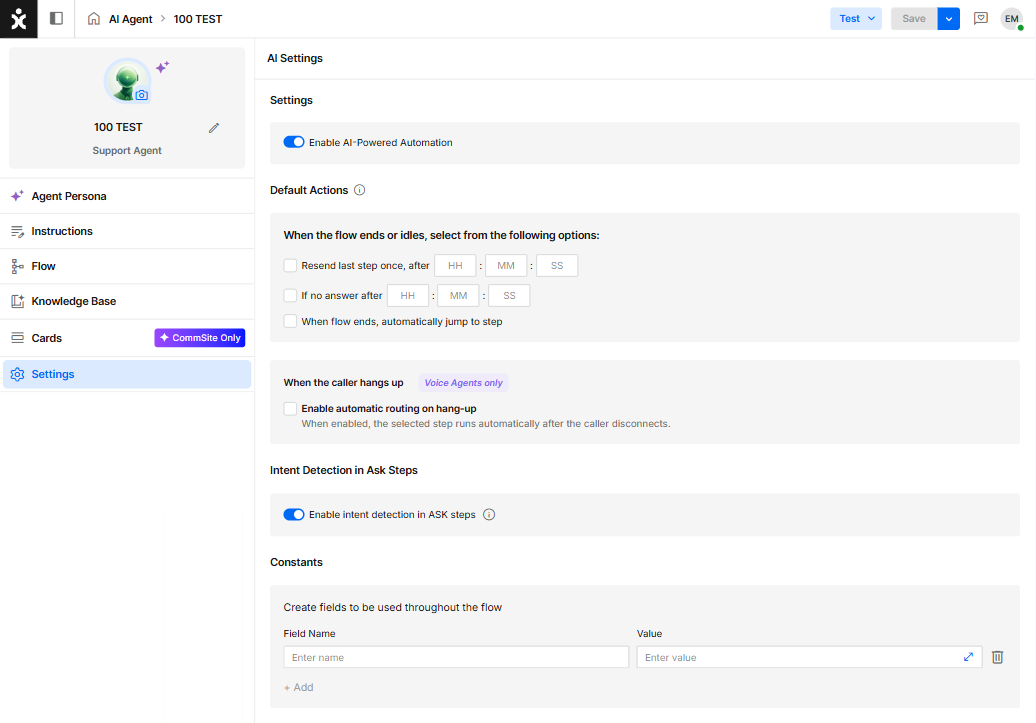
Task: Click the Support Agent label
Action: point(127,151)
